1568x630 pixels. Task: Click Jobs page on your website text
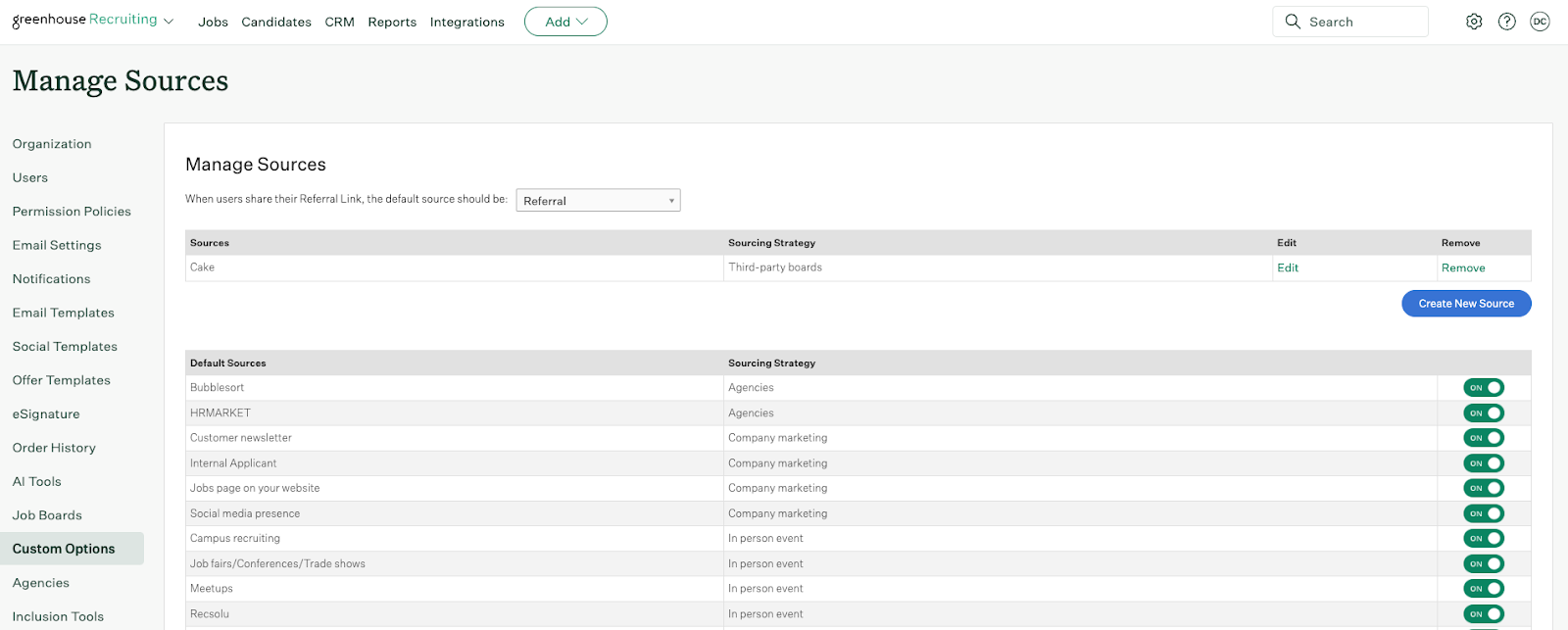(x=255, y=488)
